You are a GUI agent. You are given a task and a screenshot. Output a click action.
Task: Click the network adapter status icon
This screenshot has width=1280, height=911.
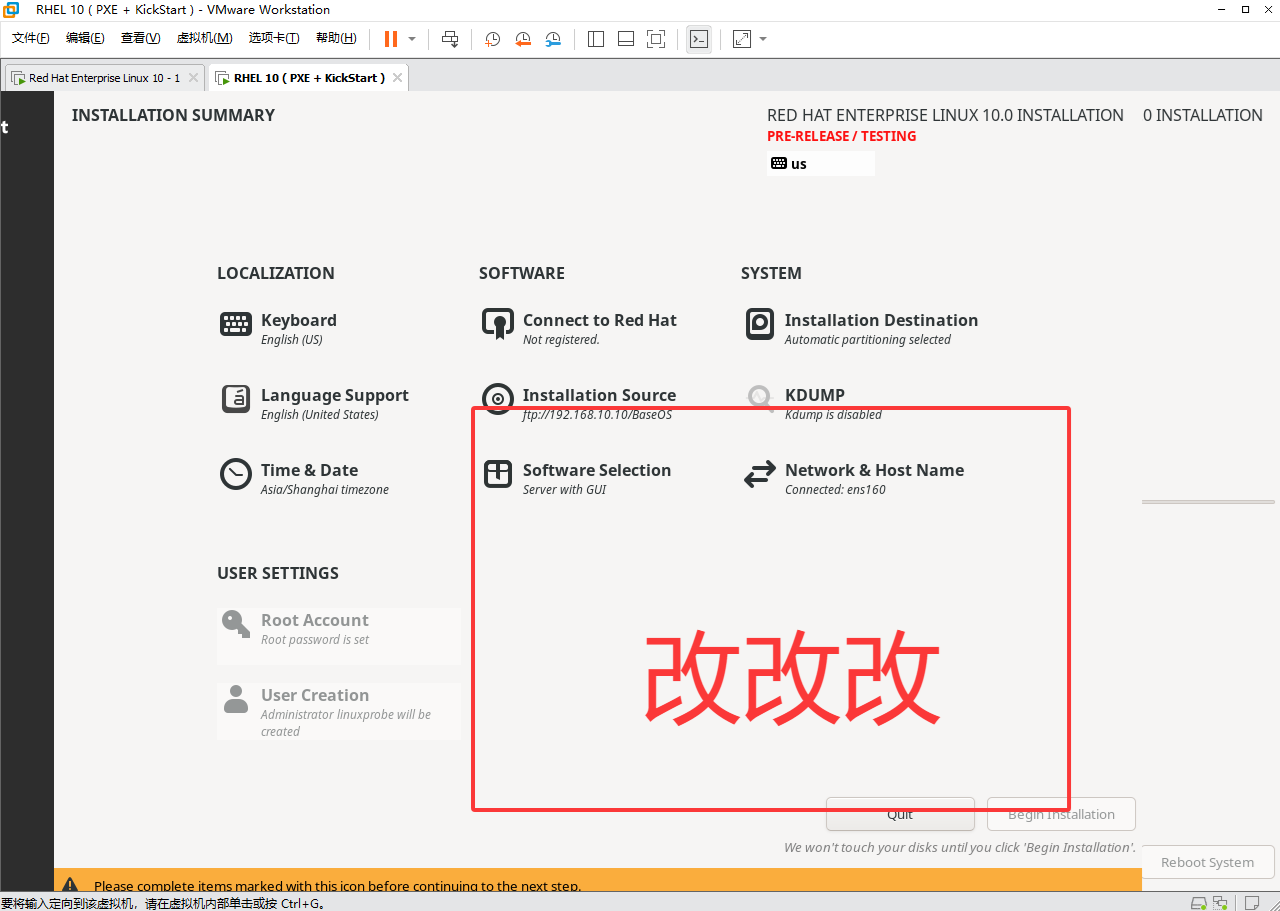click(1220, 903)
